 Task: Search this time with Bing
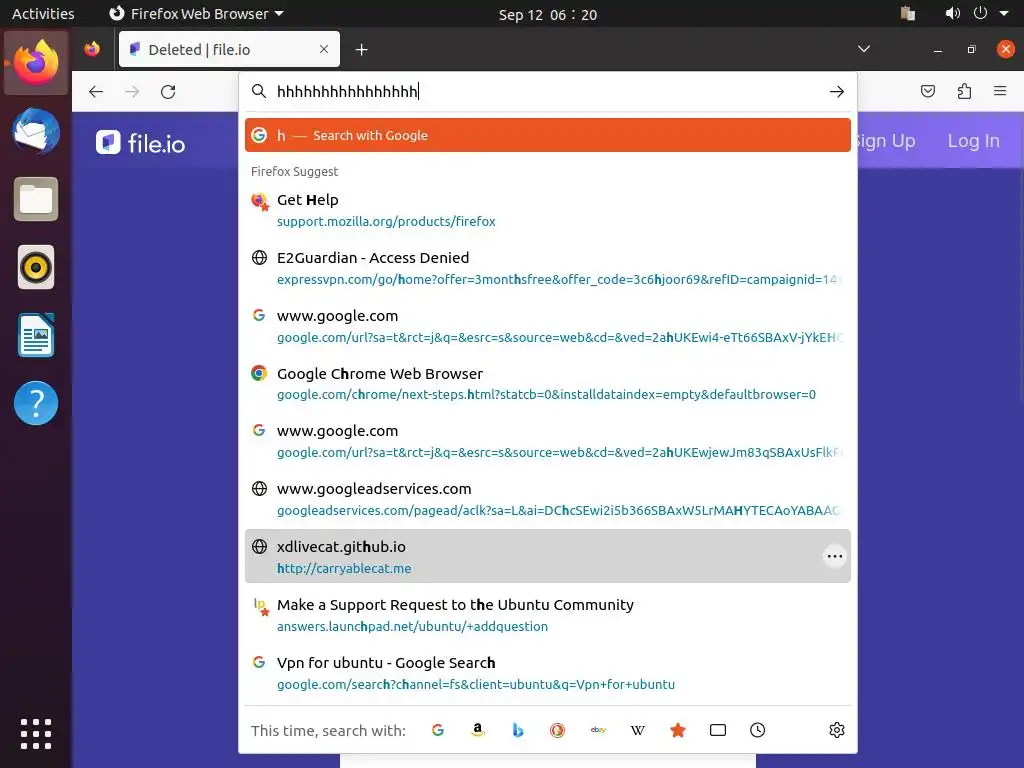click(x=517, y=730)
